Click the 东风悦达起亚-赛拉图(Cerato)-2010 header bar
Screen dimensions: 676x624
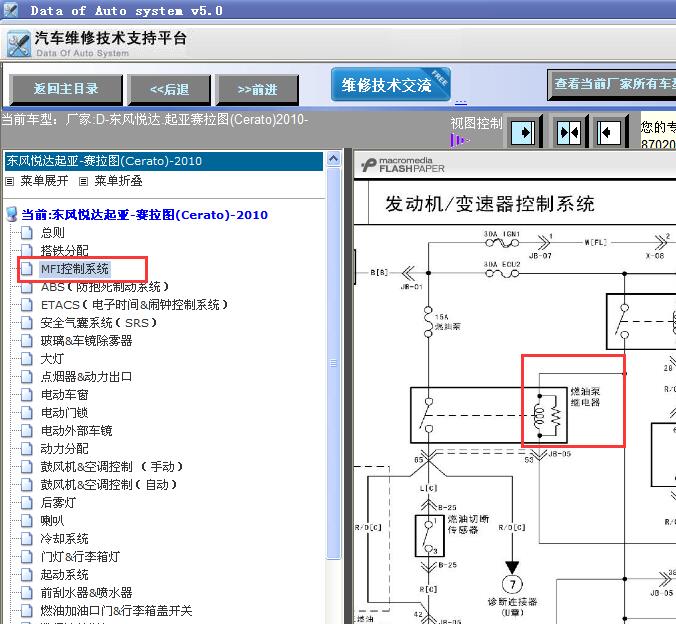click(x=163, y=161)
